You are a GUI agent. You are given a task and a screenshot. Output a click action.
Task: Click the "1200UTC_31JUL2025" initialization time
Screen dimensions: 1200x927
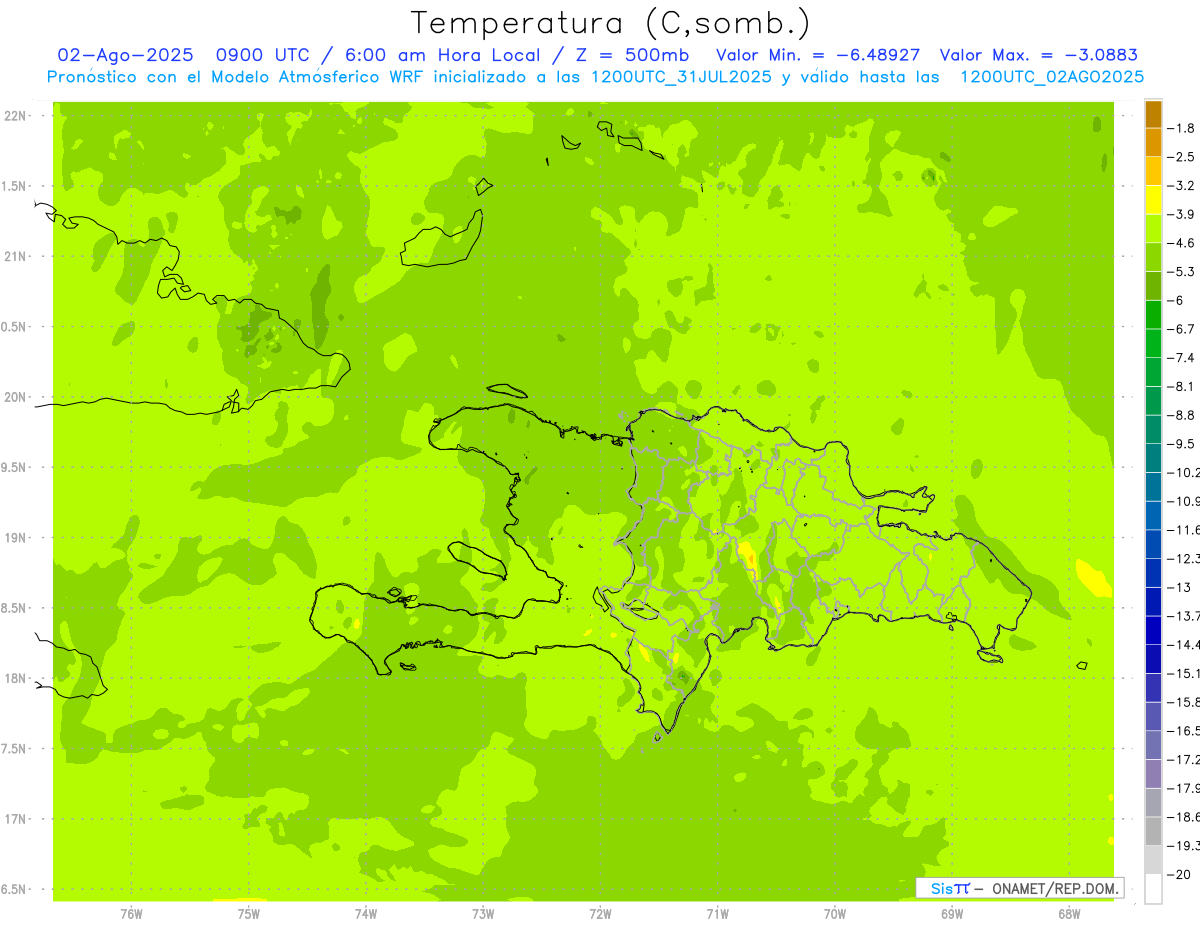(x=681, y=76)
